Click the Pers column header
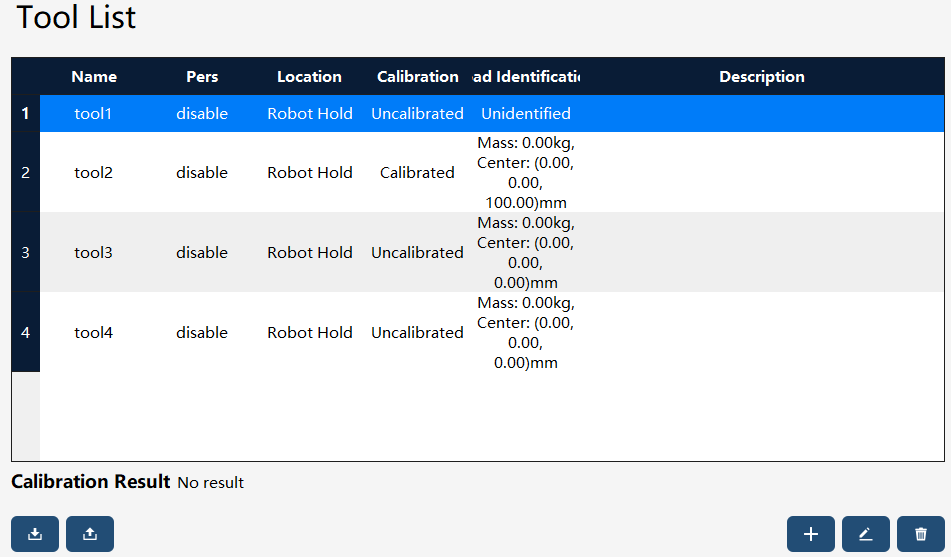Viewport: 951px width, 557px height. coord(202,76)
